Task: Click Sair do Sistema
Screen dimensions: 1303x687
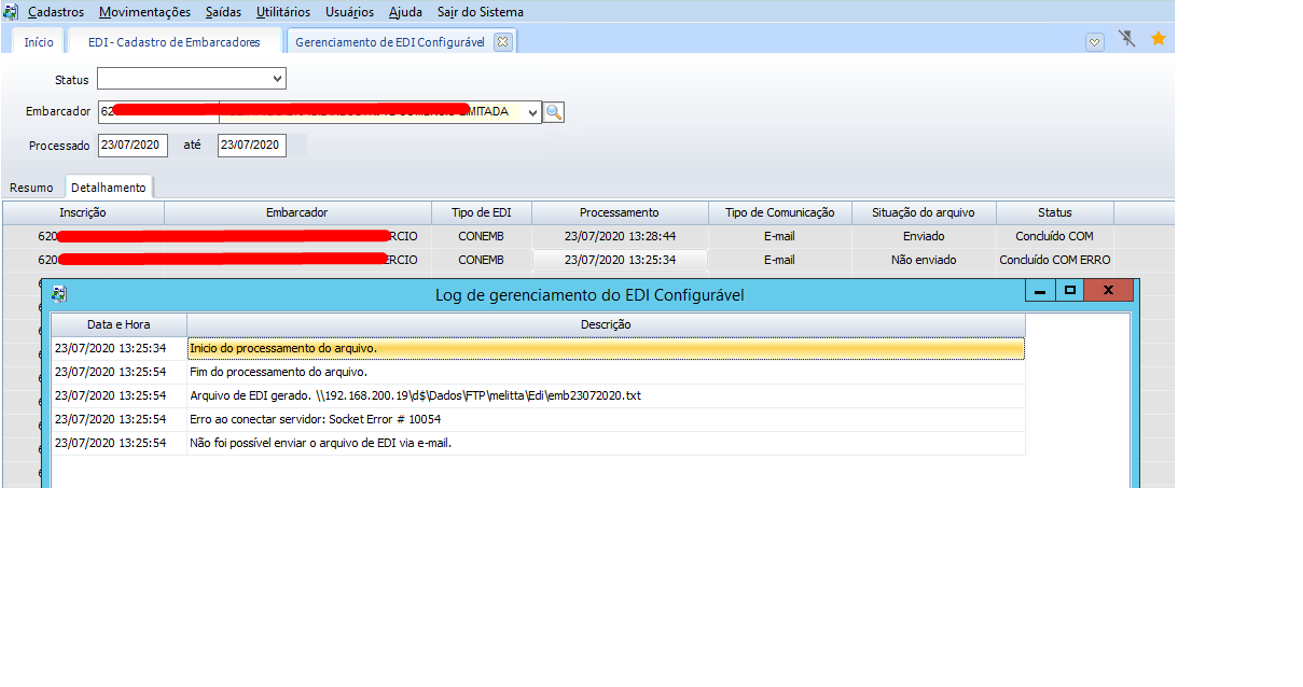Action: 480,12
